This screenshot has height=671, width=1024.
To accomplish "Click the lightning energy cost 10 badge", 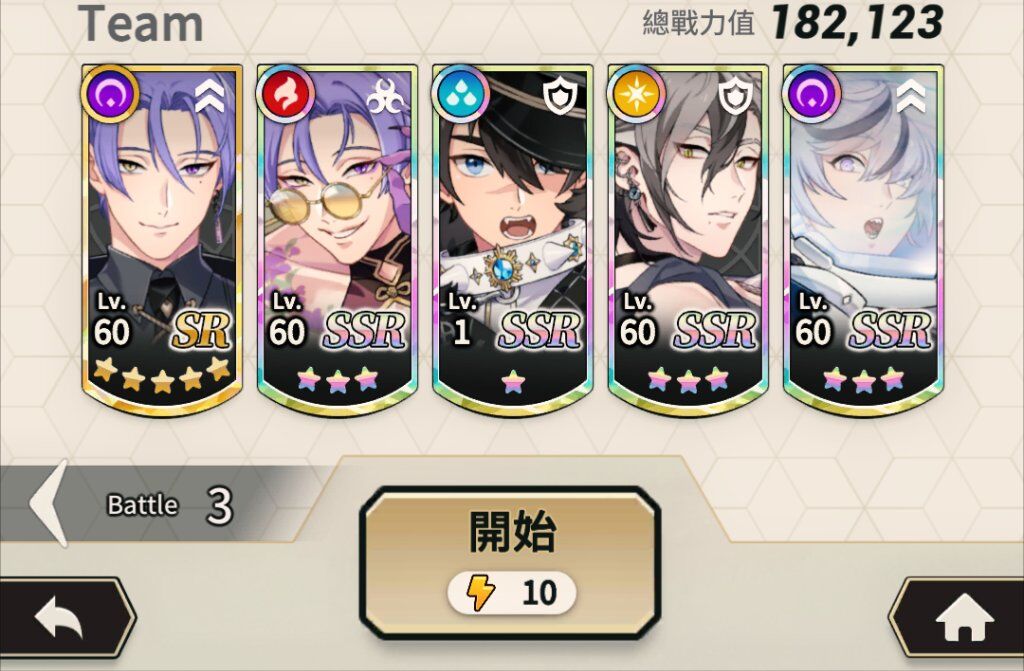I will (x=511, y=593).
